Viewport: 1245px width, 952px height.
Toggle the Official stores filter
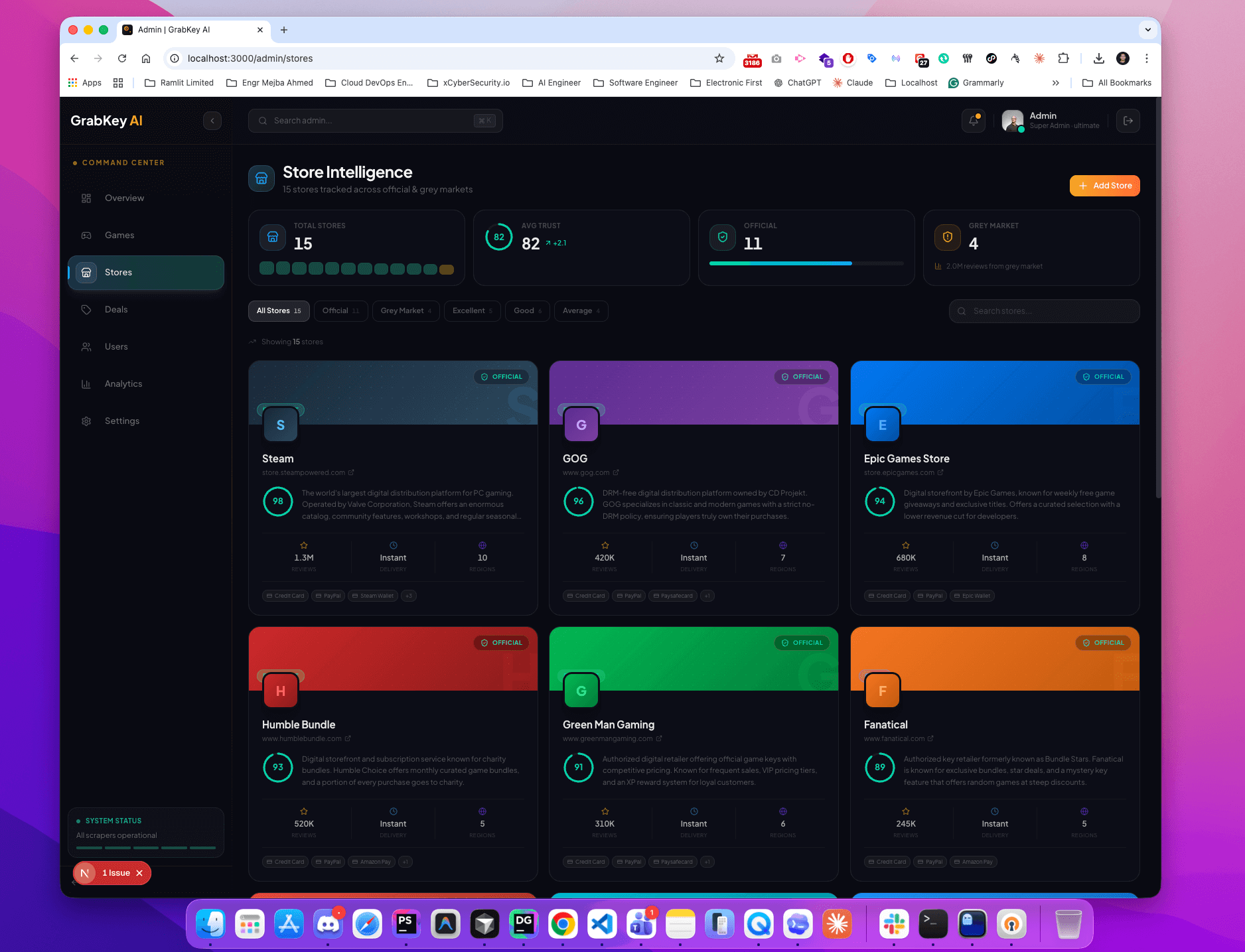click(x=340, y=310)
